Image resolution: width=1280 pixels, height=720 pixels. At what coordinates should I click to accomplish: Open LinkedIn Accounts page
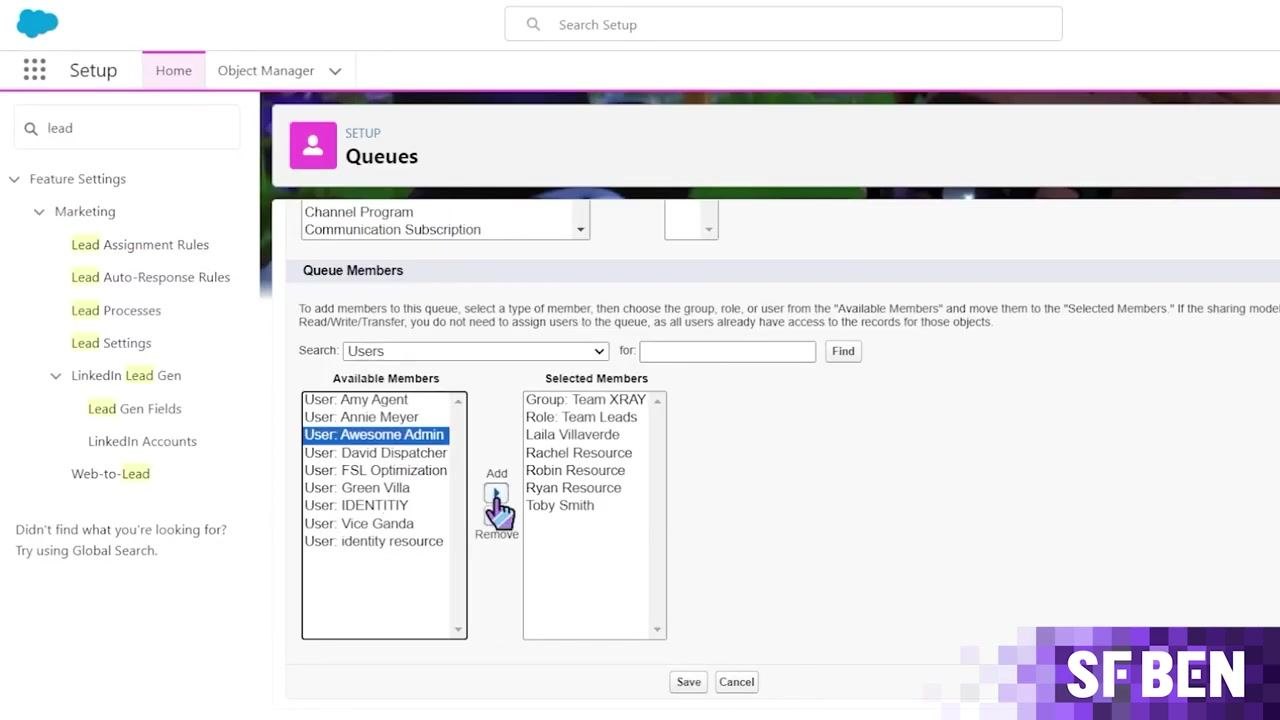[142, 441]
